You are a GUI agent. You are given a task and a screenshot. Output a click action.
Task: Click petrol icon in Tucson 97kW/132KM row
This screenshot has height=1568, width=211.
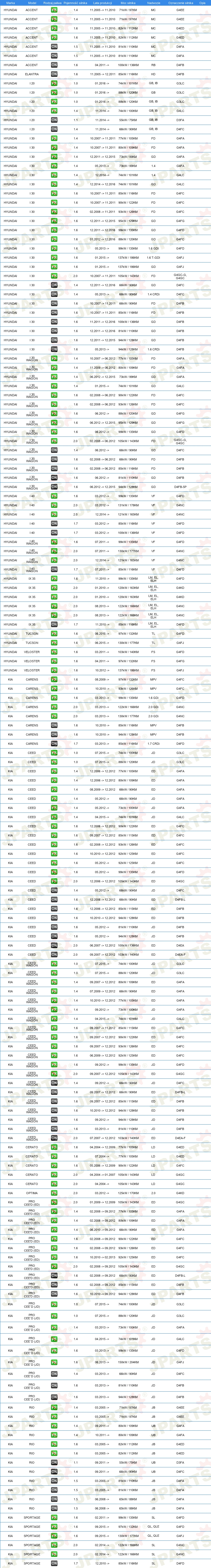pyautogui.click(x=54, y=634)
